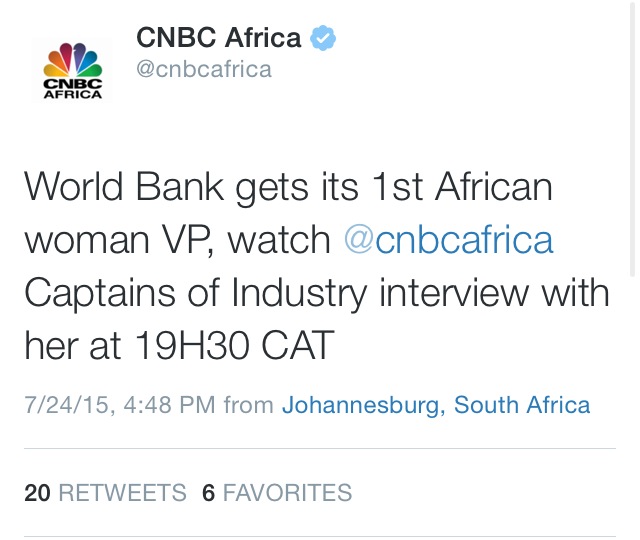Click the 7/24/15, 4:48 PM timestamp

coord(120,405)
